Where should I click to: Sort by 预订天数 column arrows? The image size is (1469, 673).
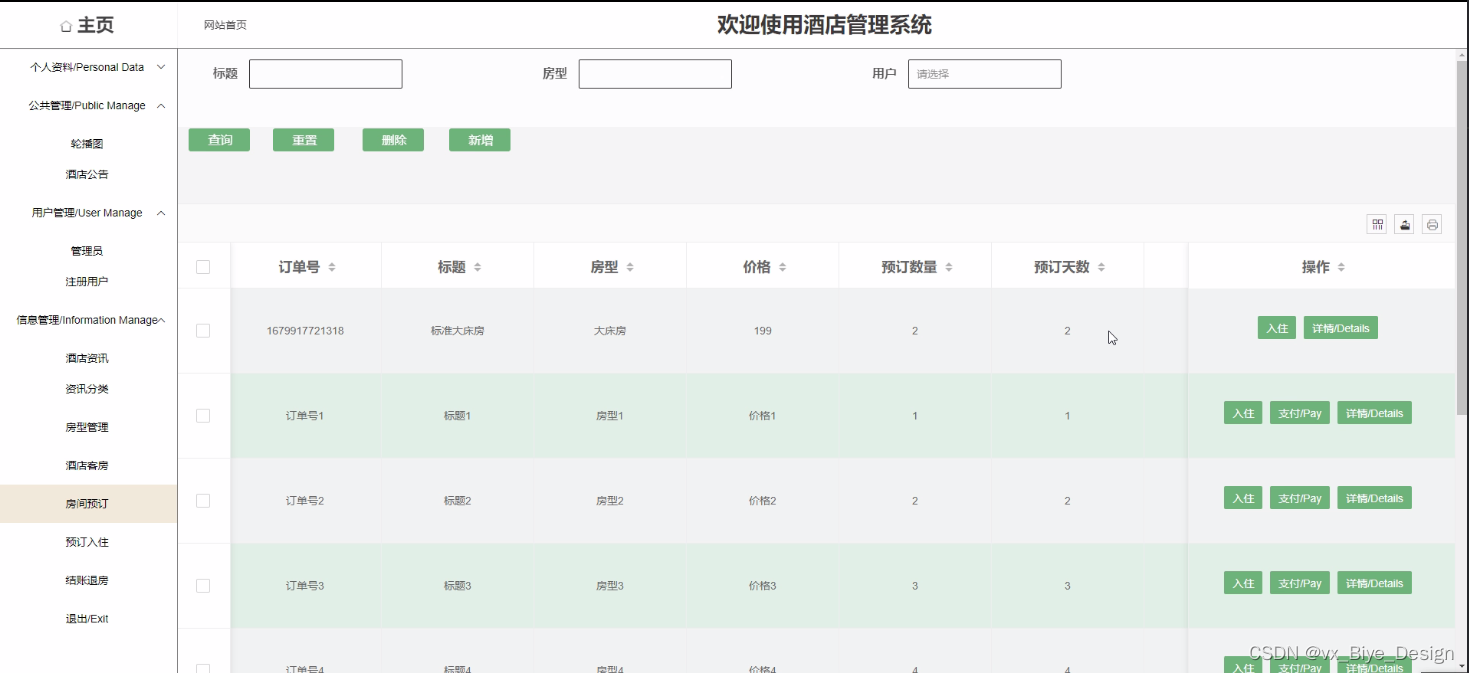coord(1102,267)
